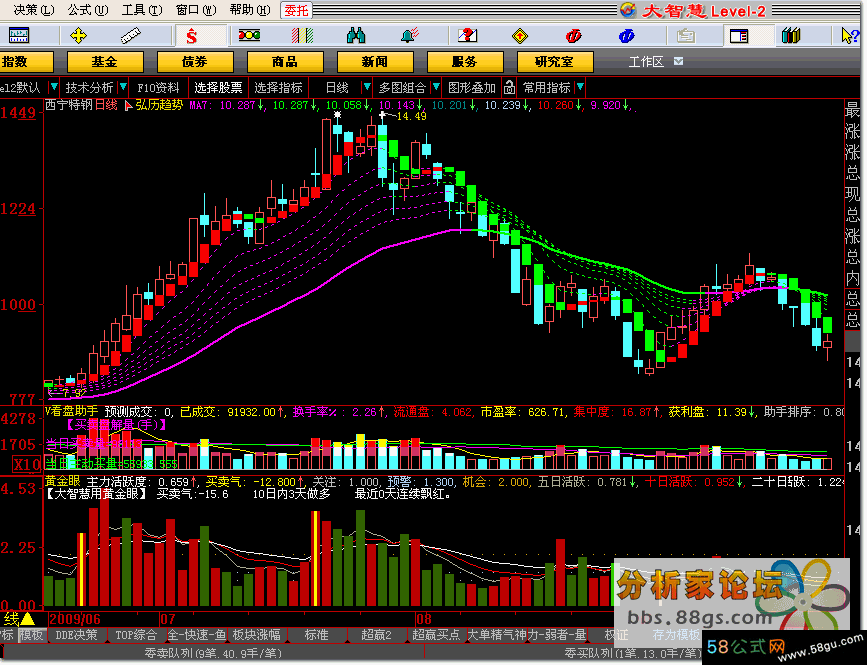Select the 标准 bottom tab
Screen dimensions: 867x665
point(316,635)
